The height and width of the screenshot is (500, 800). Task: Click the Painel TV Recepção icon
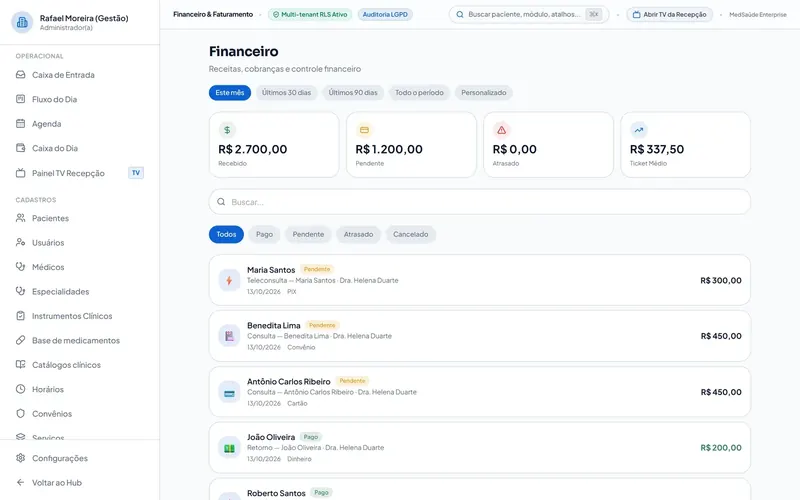20,173
